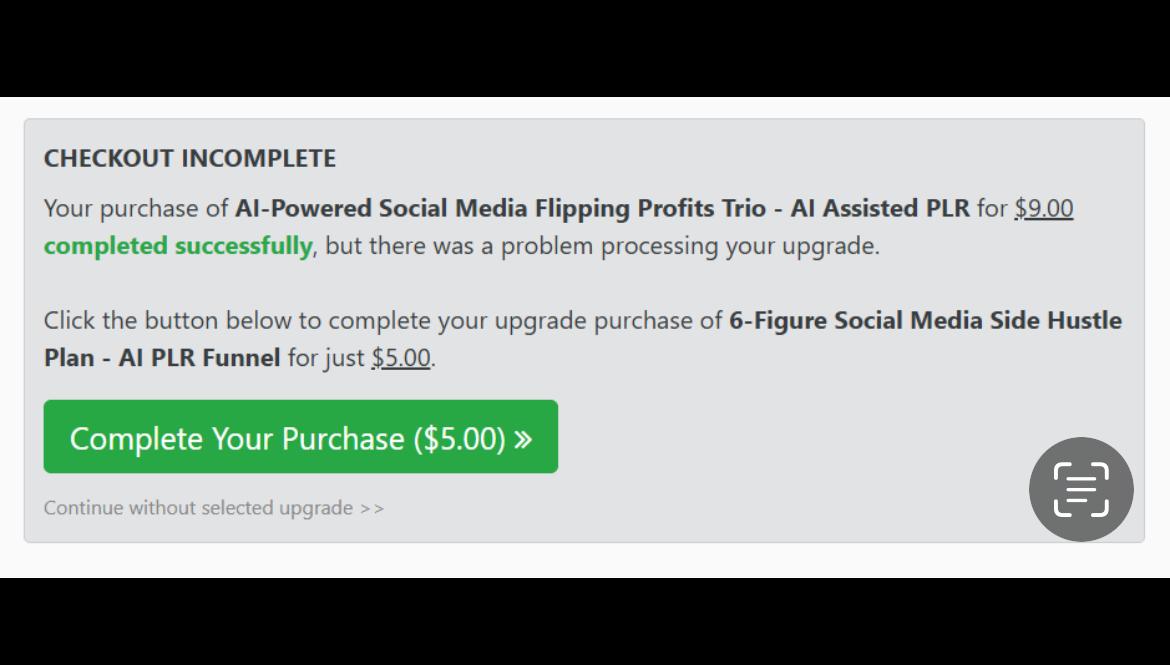Click the Click the button below sentence

383,320
